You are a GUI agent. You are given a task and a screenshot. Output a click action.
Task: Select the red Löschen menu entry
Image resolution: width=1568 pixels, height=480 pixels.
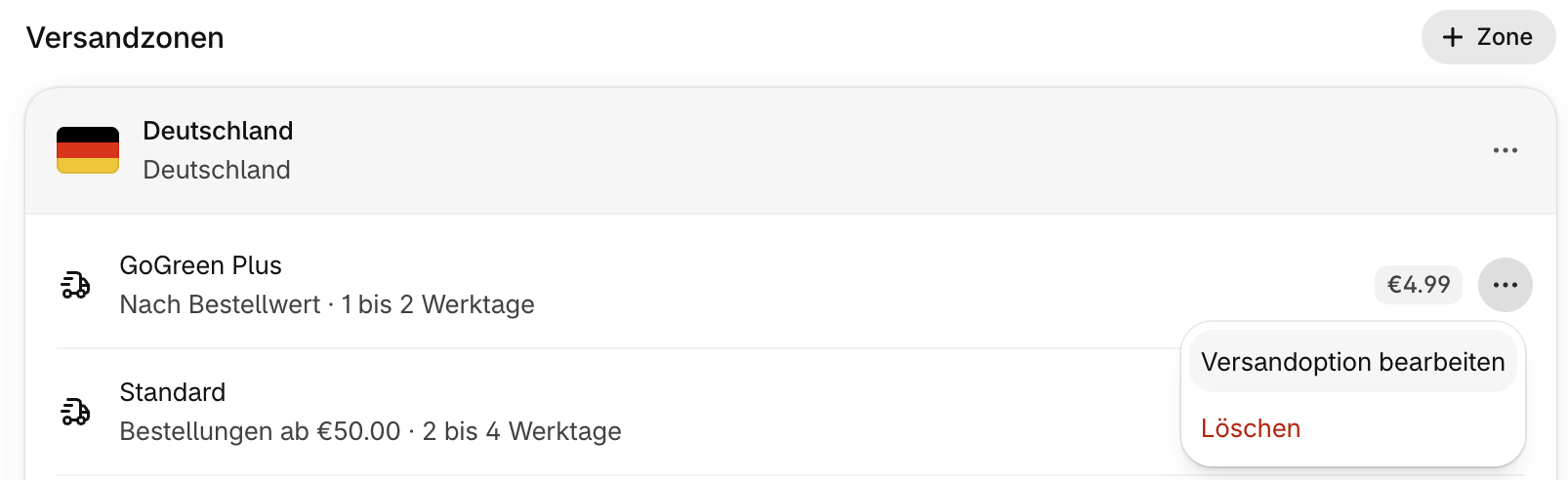click(1251, 428)
